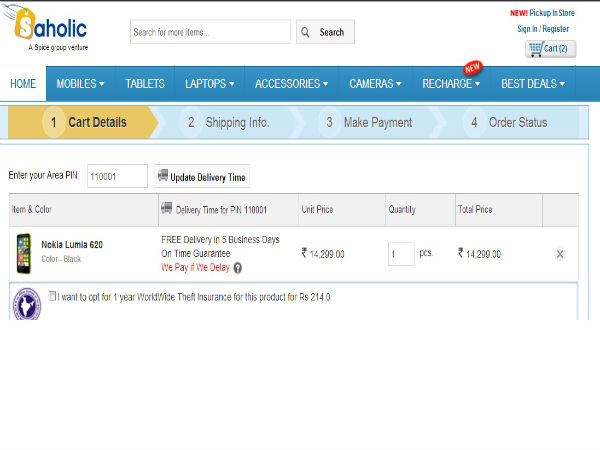Open the shopping cart icon
600x450 pixels.
point(535,48)
